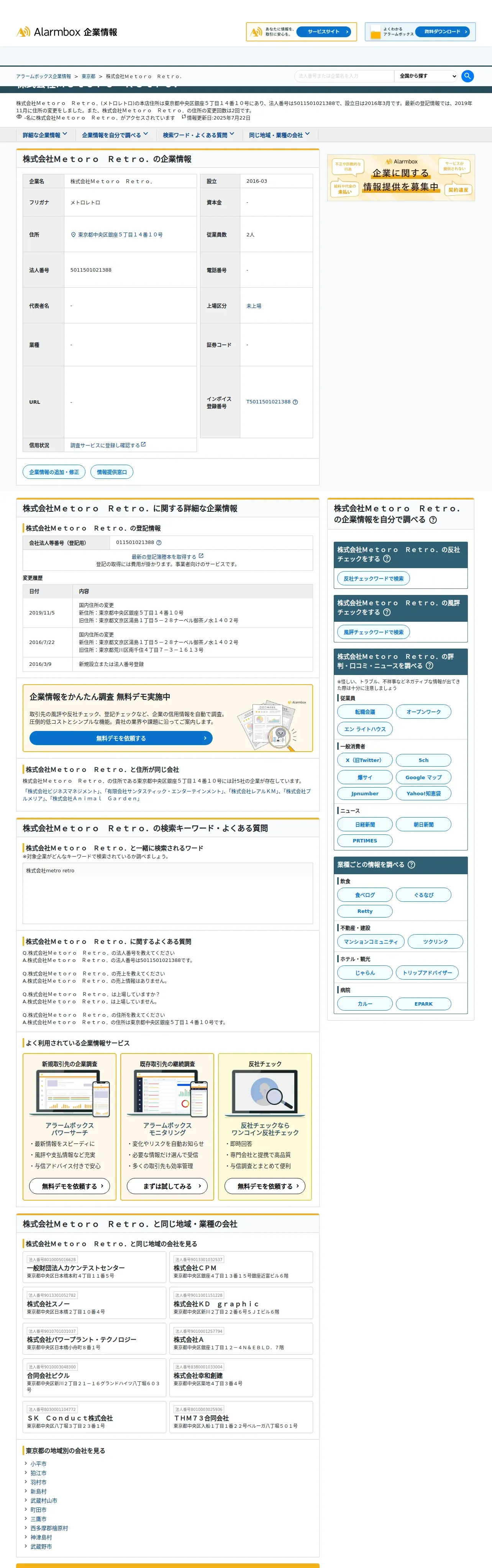
Task: Click the 食べログ button
Action: pos(365,895)
